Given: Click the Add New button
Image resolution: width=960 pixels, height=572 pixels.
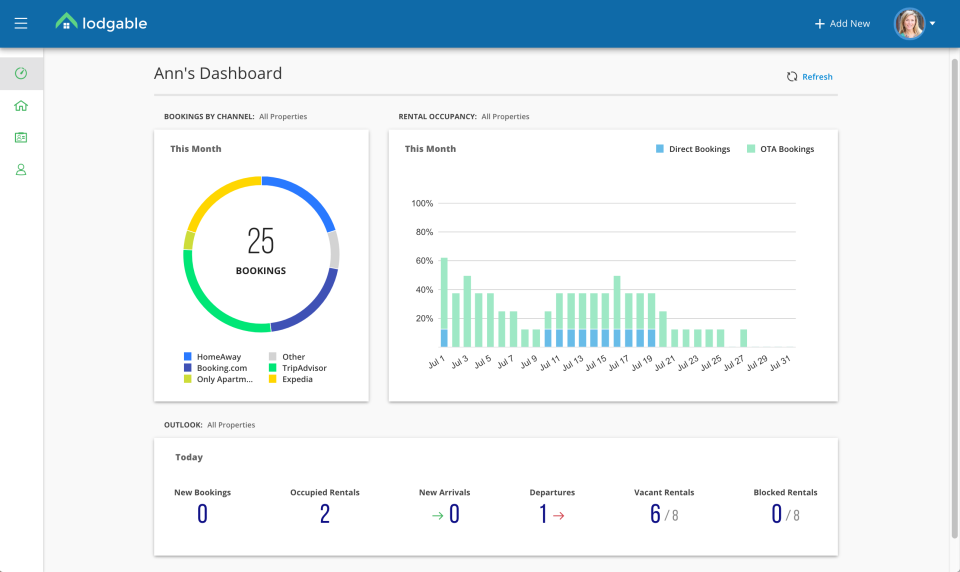Looking at the screenshot, I should (x=842, y=24).
